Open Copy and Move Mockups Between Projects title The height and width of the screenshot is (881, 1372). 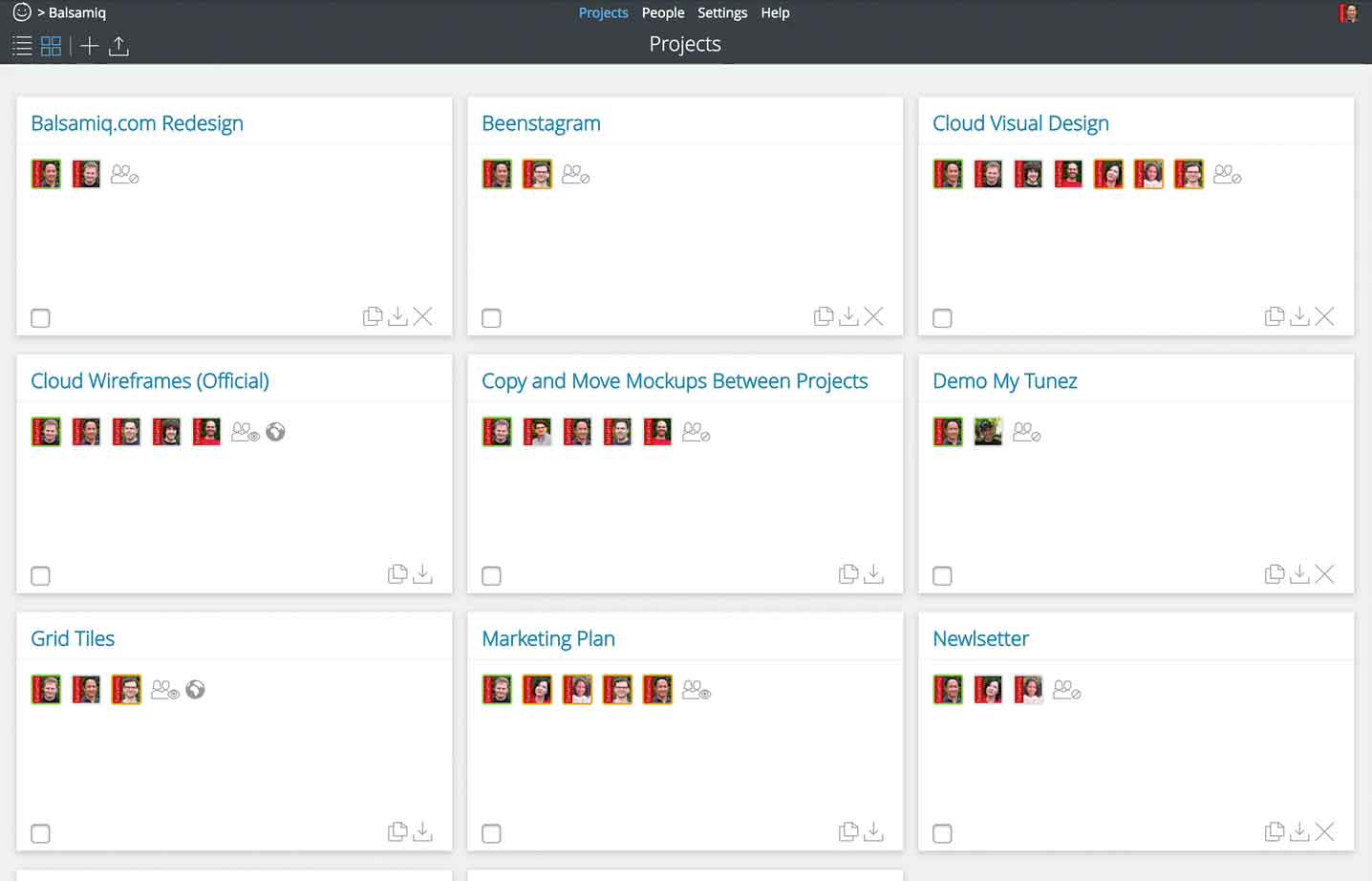coord(675,380)
